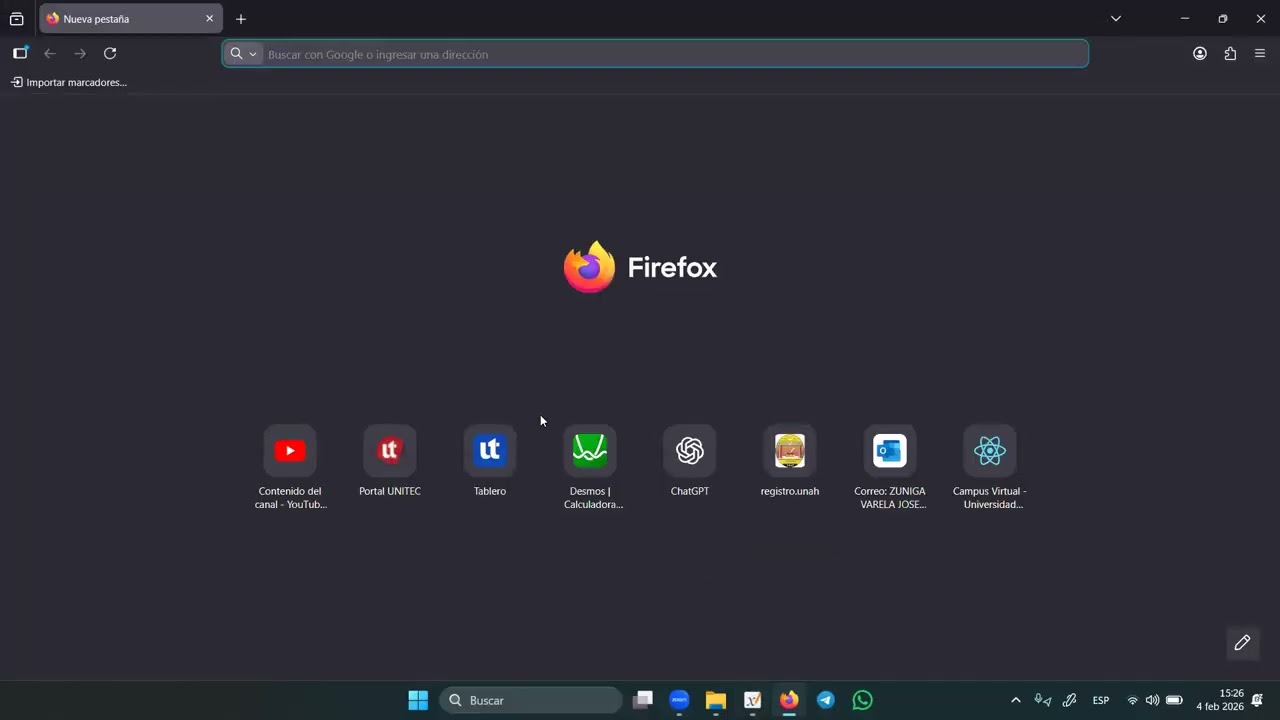This screenshot has width=1280, height=720.
Task: Click the taskbar Buscar search box
Action: tap(531, 700)
